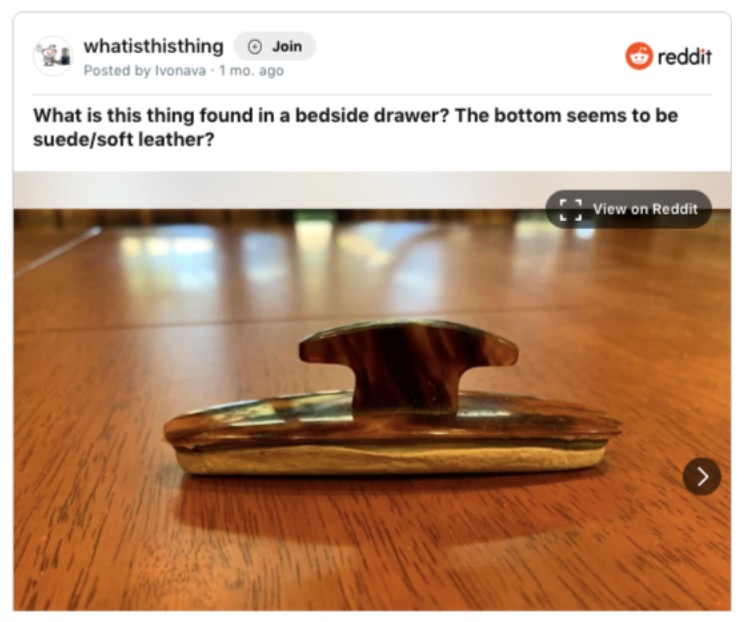Click the "suede/soft leather?" title line
Viewport: 748px width, 622px height.
124,139
